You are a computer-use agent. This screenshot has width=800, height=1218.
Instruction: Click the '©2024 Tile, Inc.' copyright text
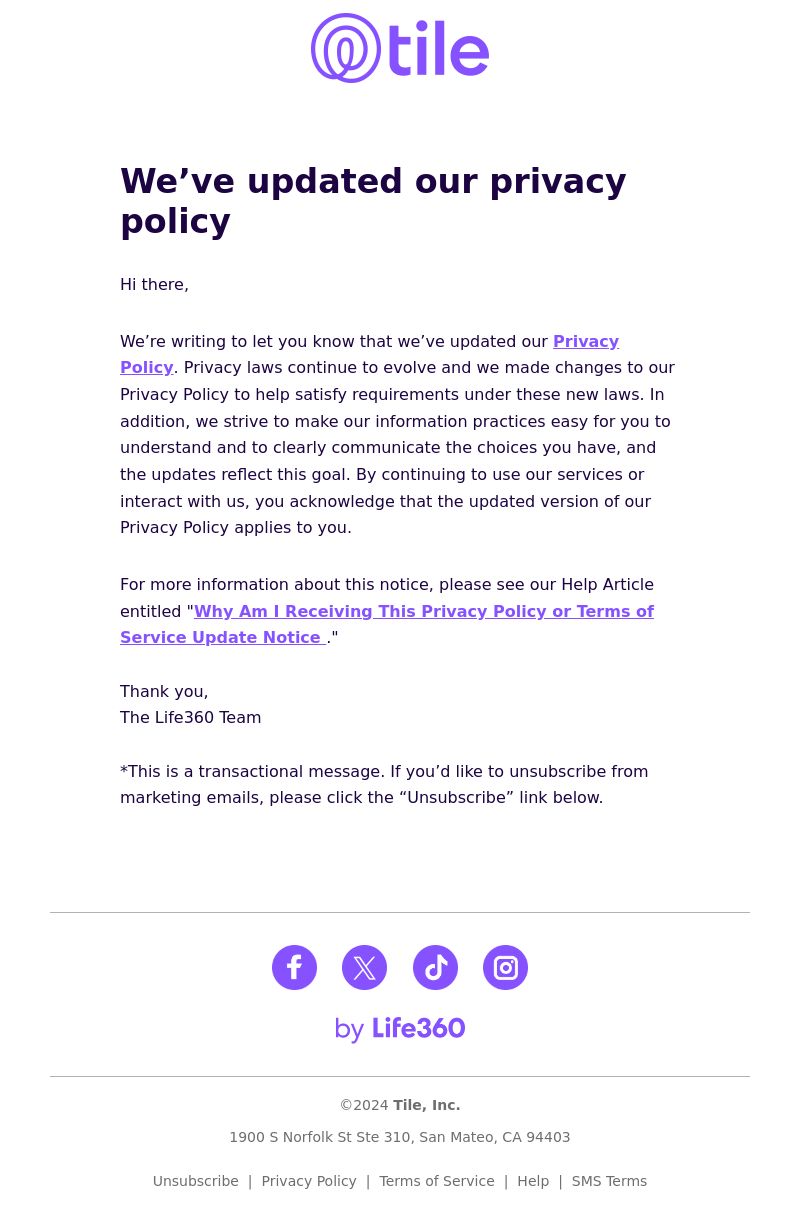coord(400,1105)
